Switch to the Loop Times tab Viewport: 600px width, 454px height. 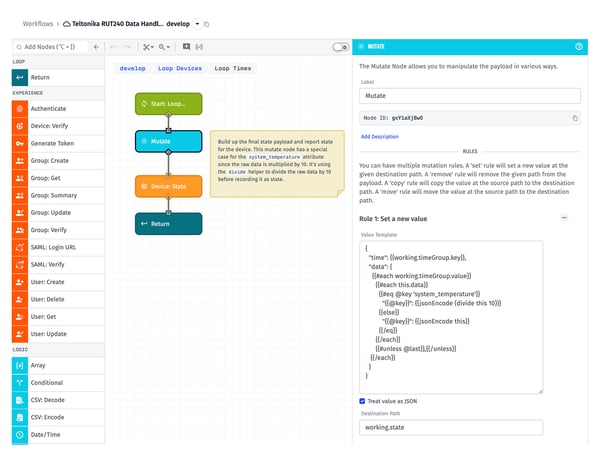coord(234,69)
